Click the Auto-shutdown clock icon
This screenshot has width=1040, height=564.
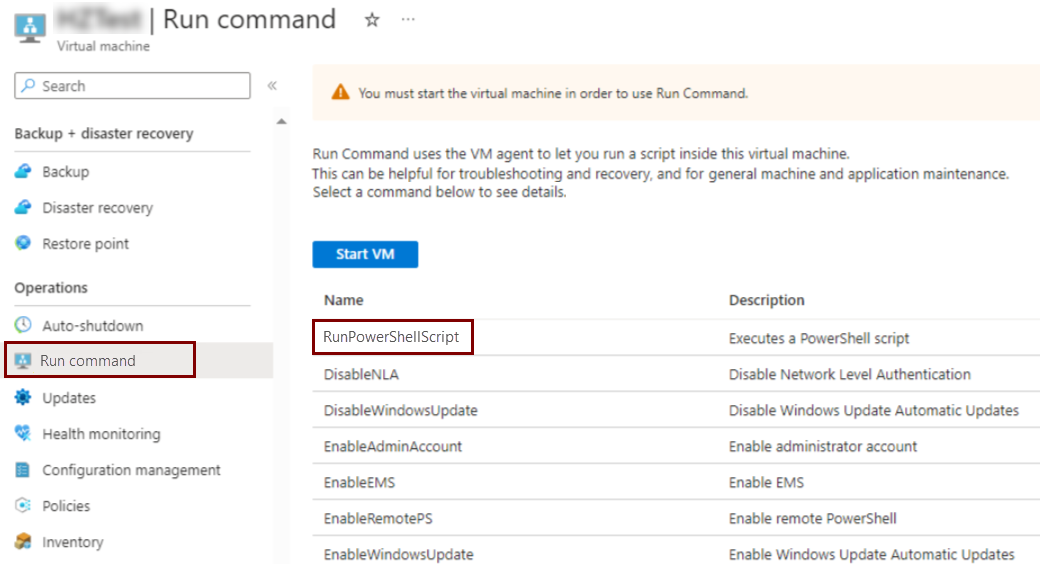pyautogui.click(x=23, y=326)
